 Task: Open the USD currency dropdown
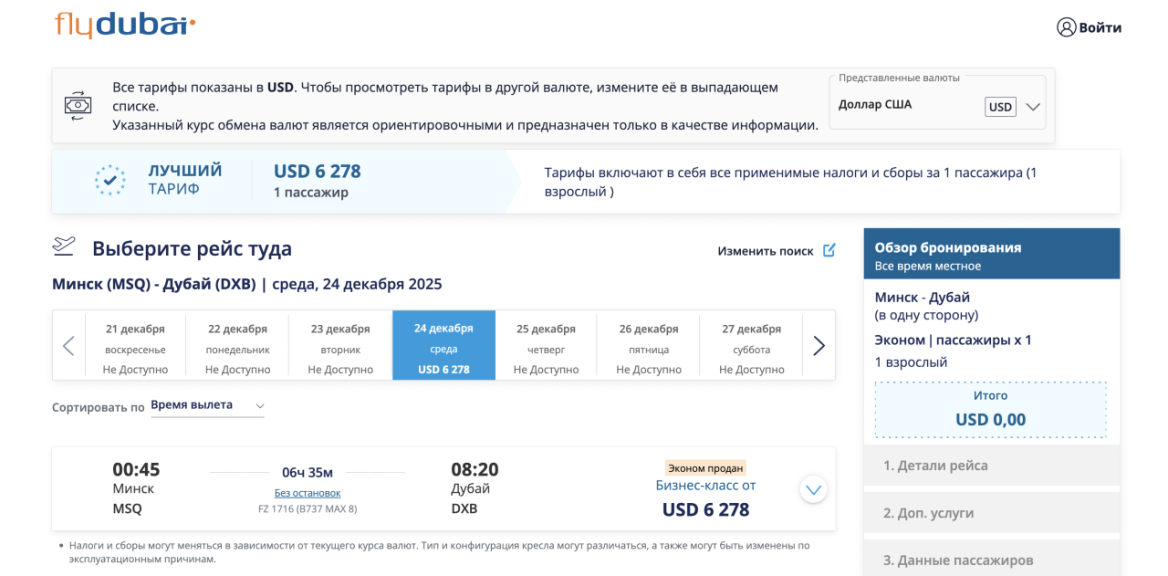(x=1012, y=105)
